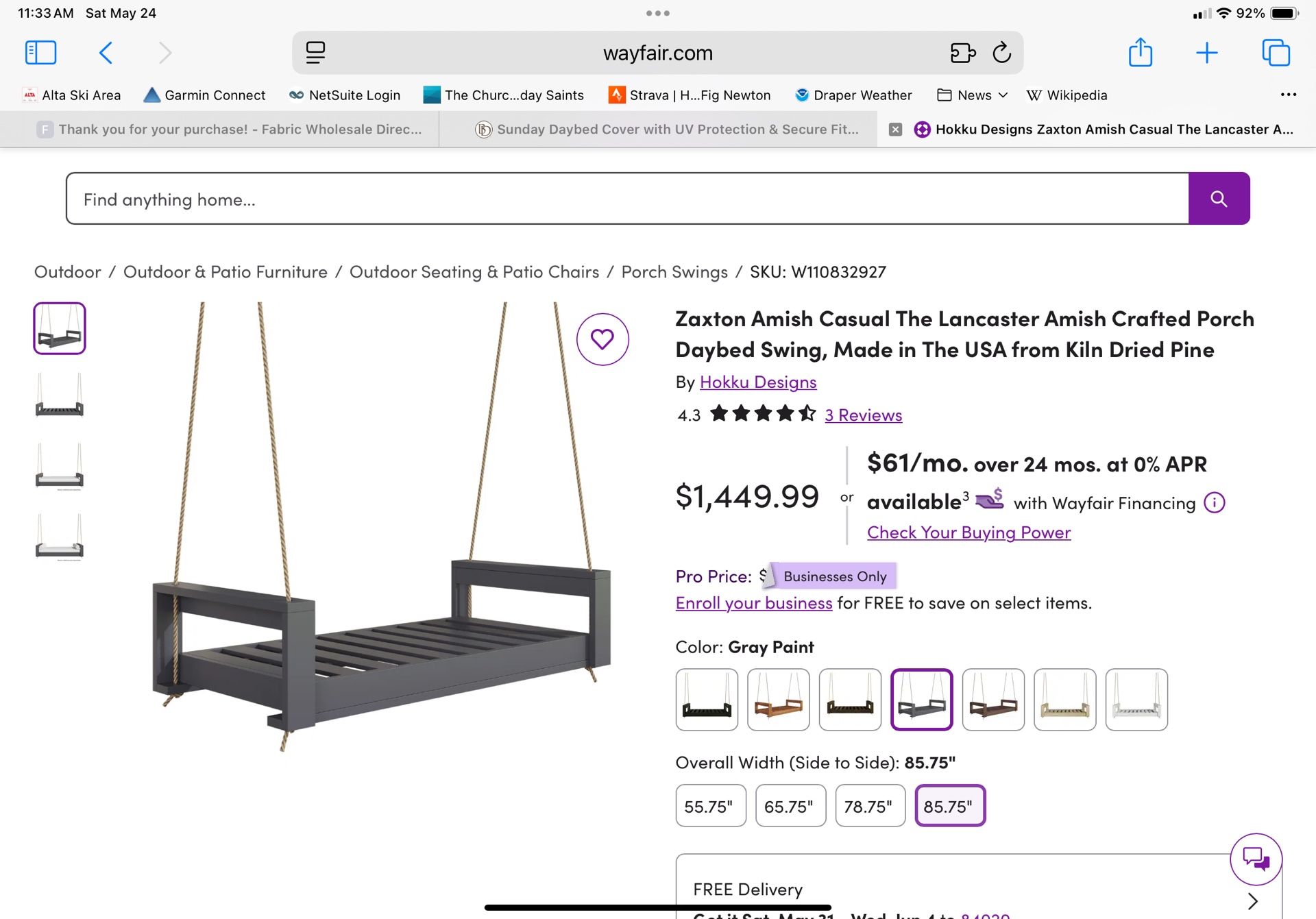1316x919 pixels.
Task: Open the 3 Reviews link
Action: point(863,415)
